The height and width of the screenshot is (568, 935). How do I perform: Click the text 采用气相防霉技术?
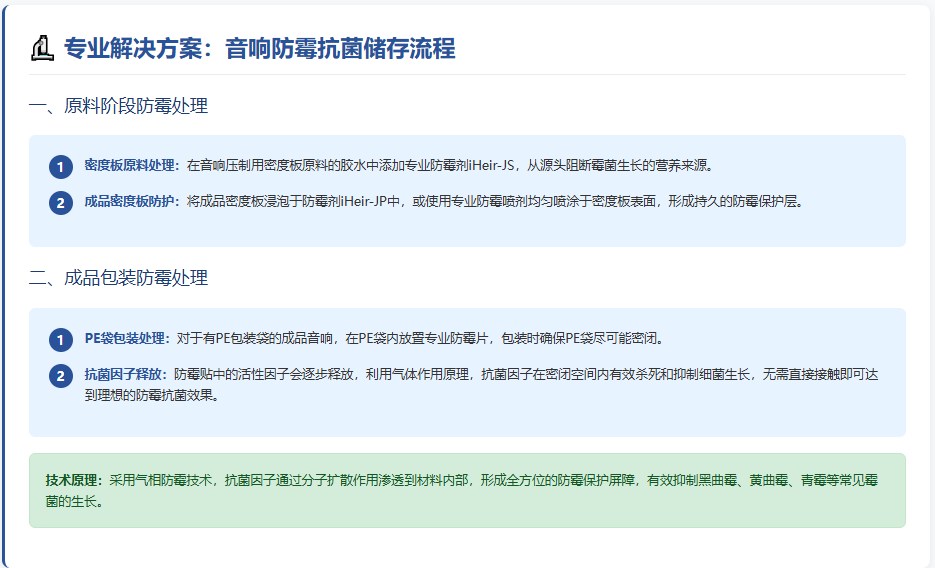(x=160, y=480)
